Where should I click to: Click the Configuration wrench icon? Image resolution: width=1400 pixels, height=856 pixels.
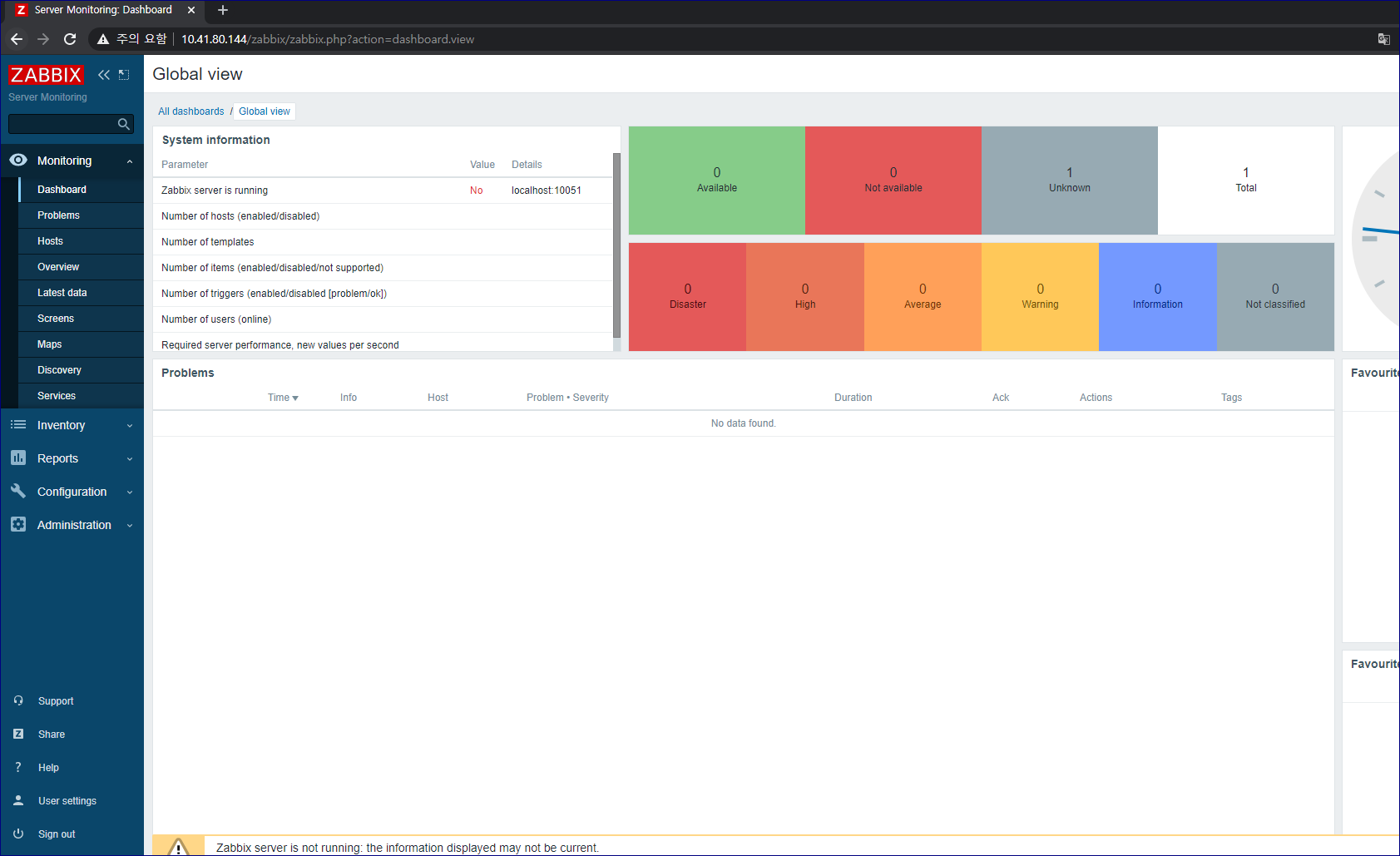click(x=18, y=491)
